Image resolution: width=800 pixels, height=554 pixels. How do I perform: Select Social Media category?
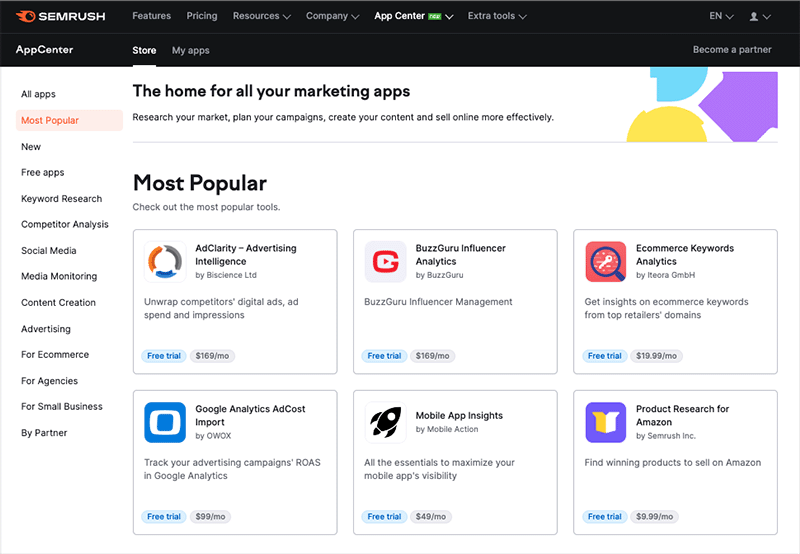[48, 251]
